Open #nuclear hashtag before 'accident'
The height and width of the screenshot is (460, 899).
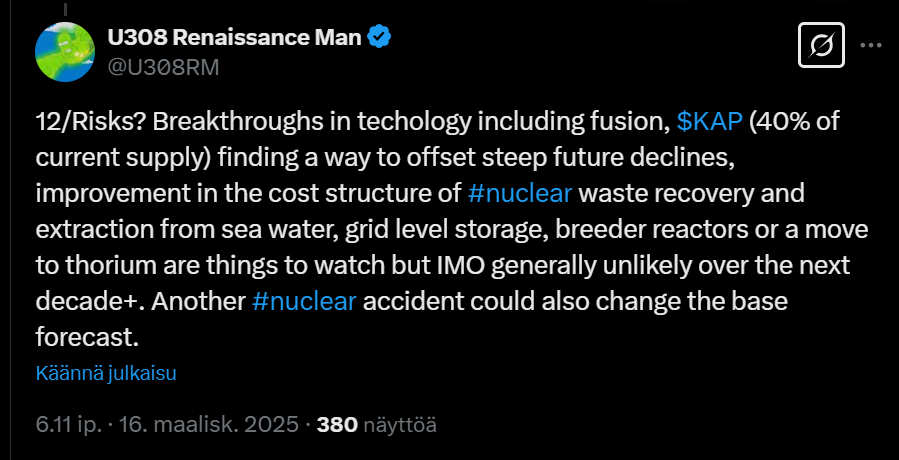(304, 302)
